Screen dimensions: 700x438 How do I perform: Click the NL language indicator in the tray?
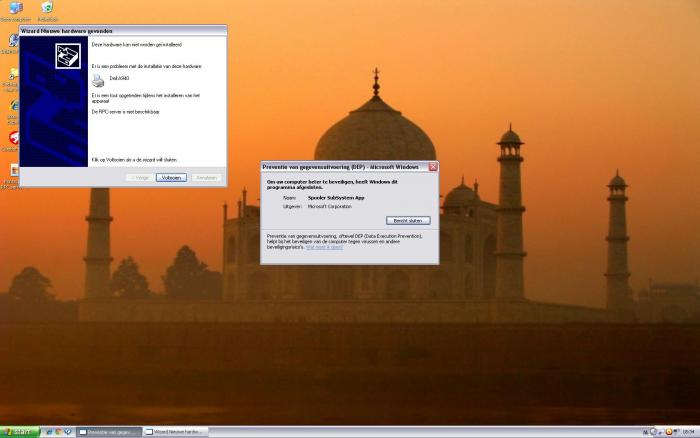(645, 432)
